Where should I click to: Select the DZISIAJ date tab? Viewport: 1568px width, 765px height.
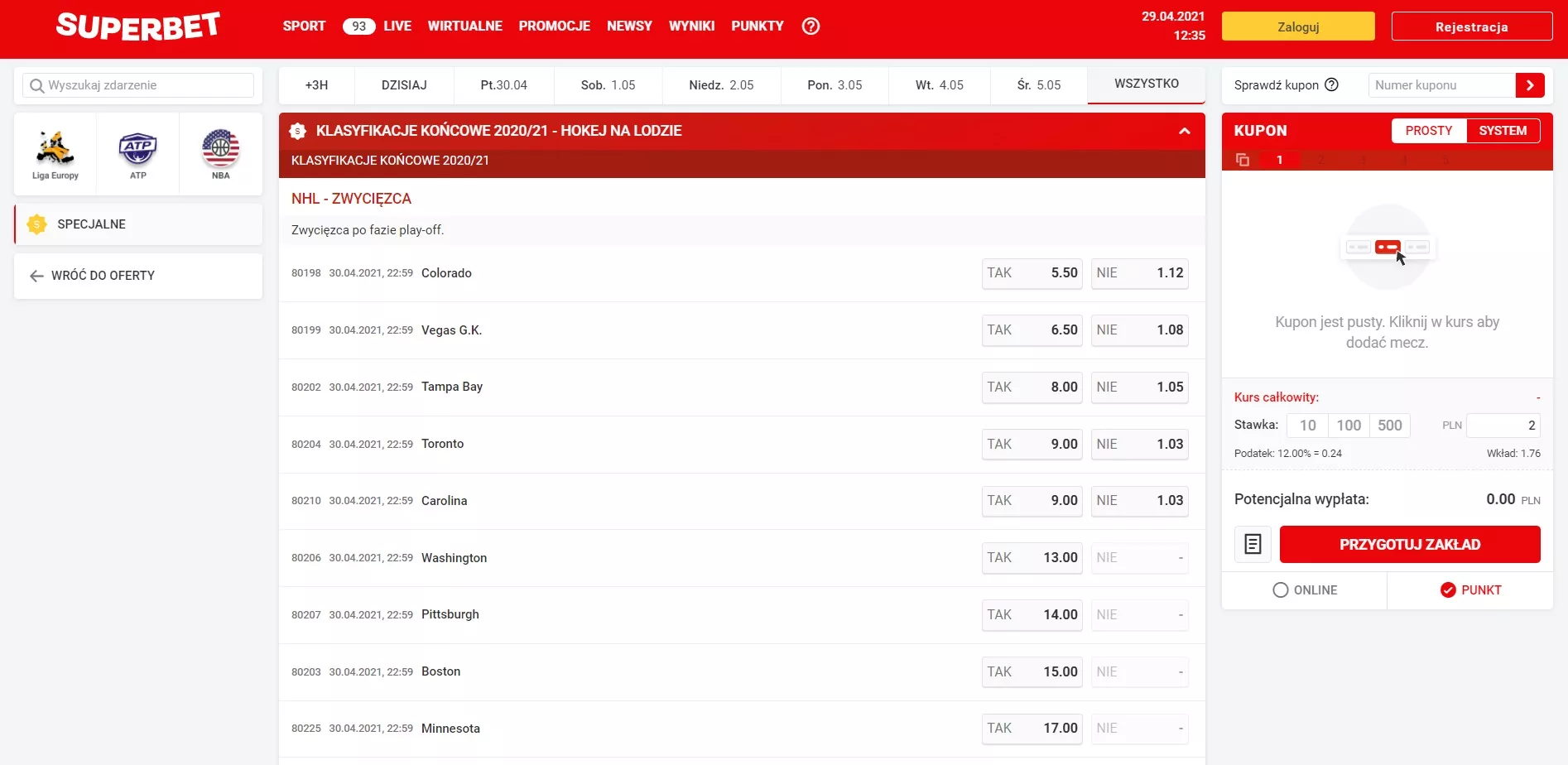pos(404,85)
